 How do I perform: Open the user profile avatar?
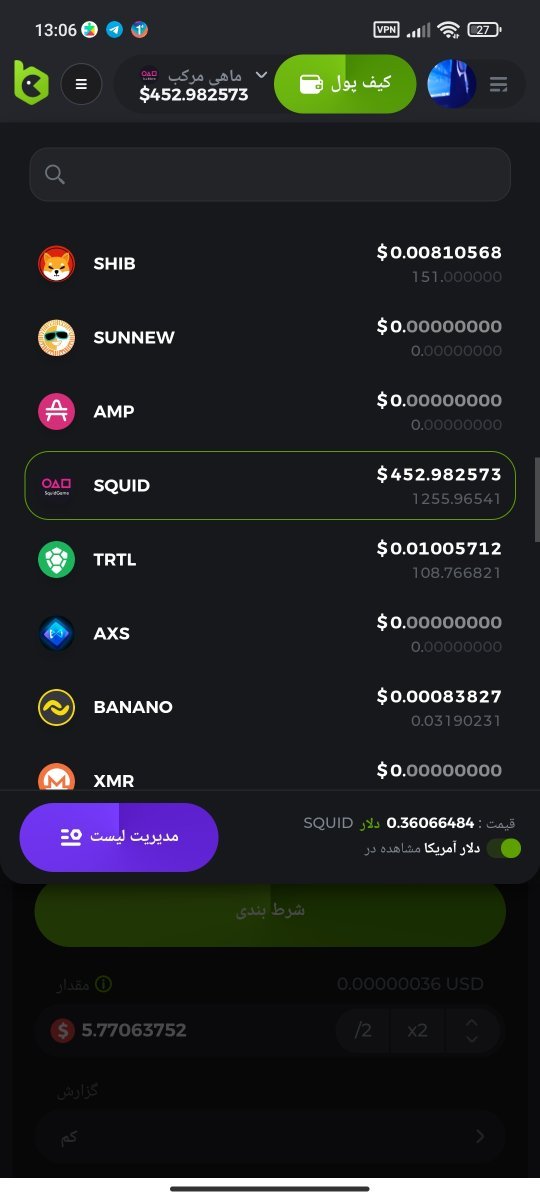pyautogui.click(x=451, y=84)
